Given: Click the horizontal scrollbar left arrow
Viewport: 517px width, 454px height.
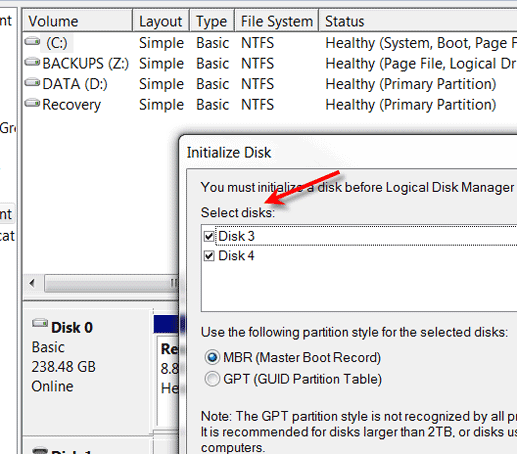Looking at the screenshot, I should (x=32, y=284).
